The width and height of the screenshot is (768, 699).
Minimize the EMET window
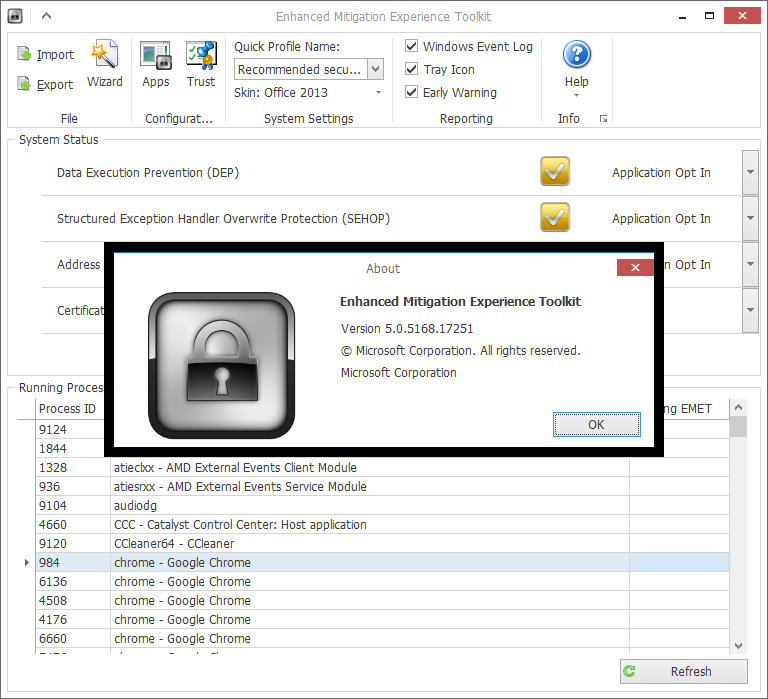point(682,16)
